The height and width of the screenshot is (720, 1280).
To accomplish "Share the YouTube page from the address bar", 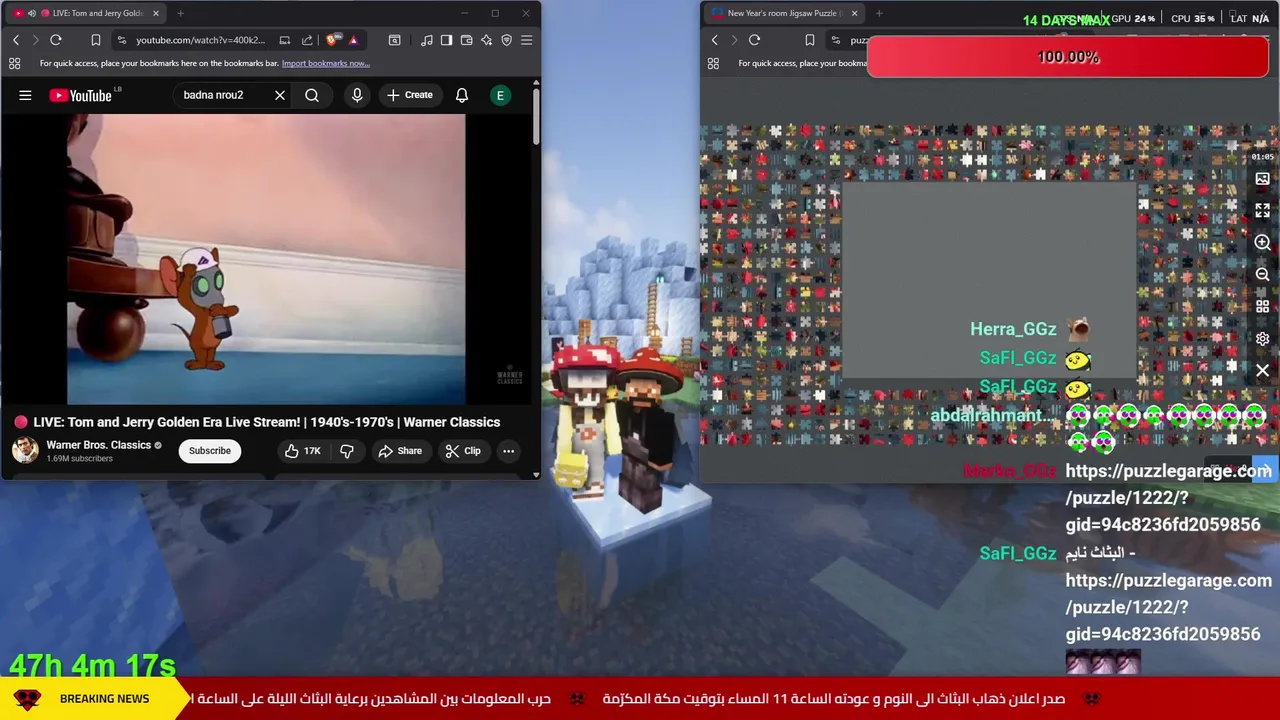I will tap(307, 40).
